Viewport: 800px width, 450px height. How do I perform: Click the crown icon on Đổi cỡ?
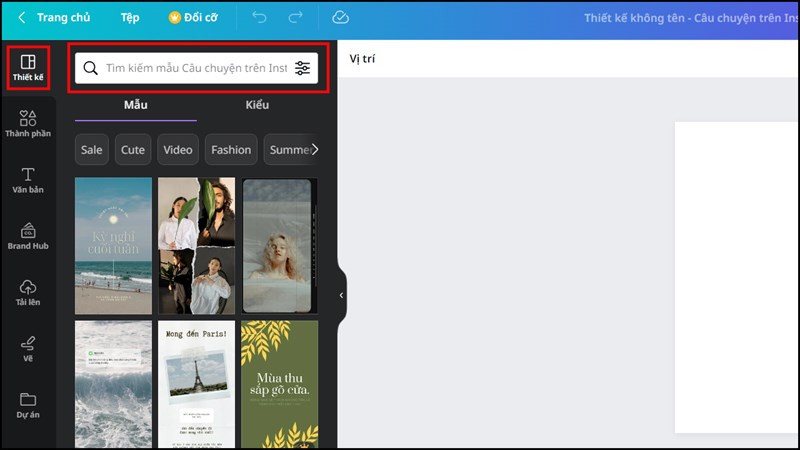pos(174,17)
